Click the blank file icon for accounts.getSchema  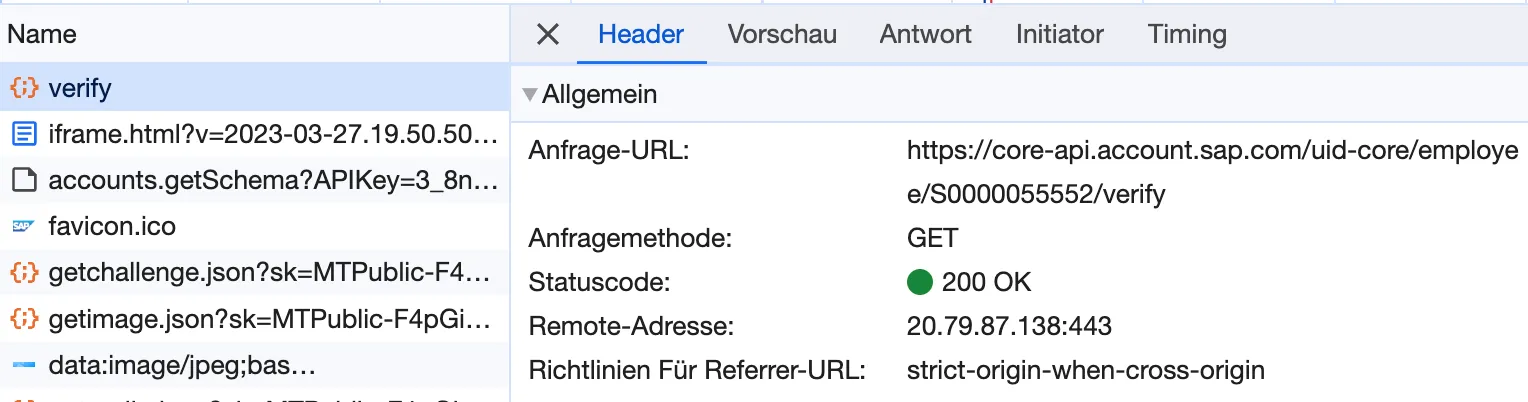click(24, 181)
